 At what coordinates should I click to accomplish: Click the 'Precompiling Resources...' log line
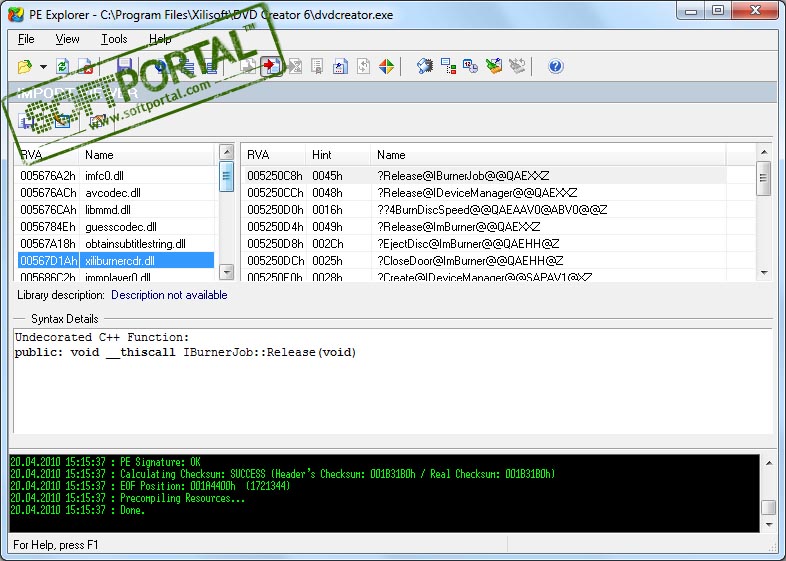[127, 498]
